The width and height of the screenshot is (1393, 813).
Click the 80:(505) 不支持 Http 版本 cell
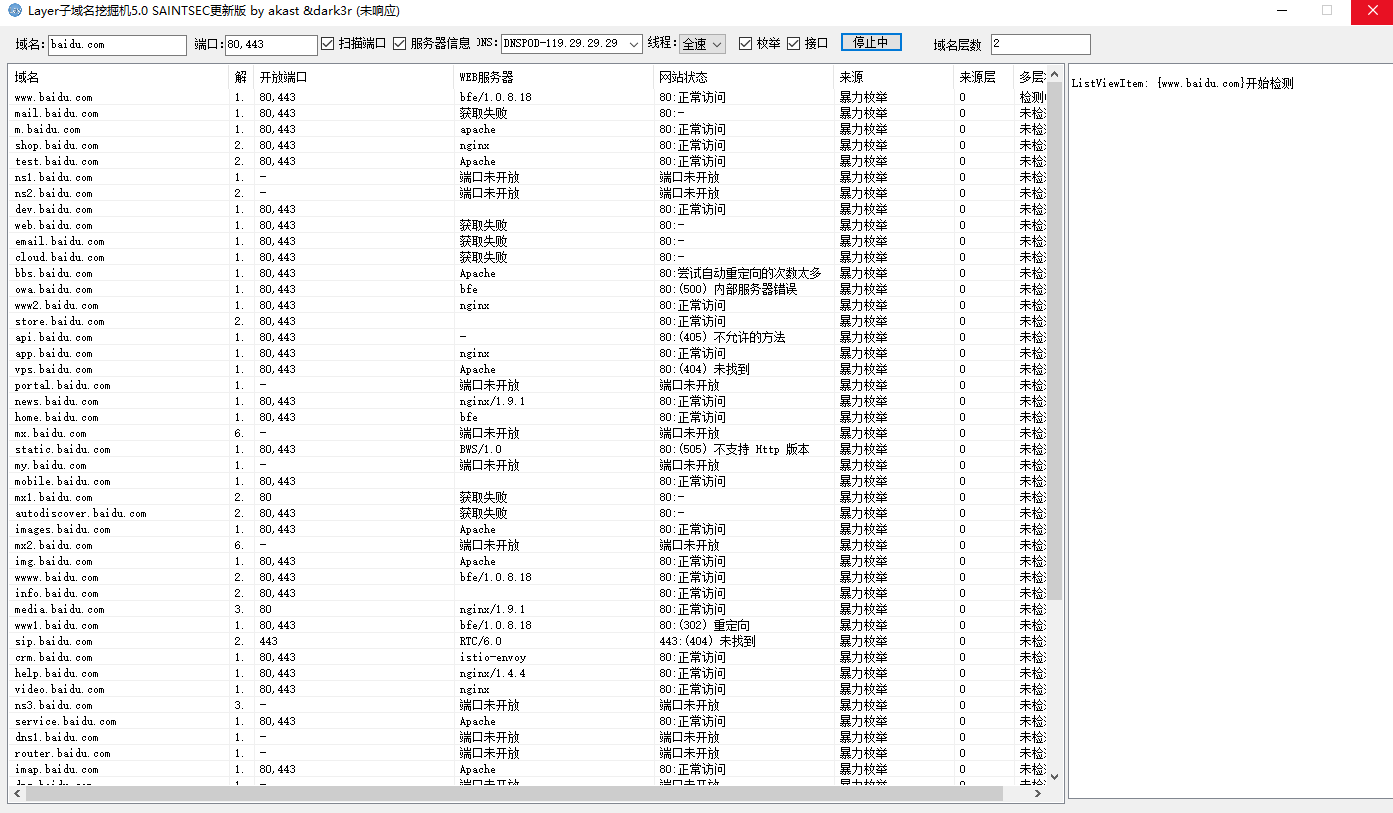pos(734,449)
